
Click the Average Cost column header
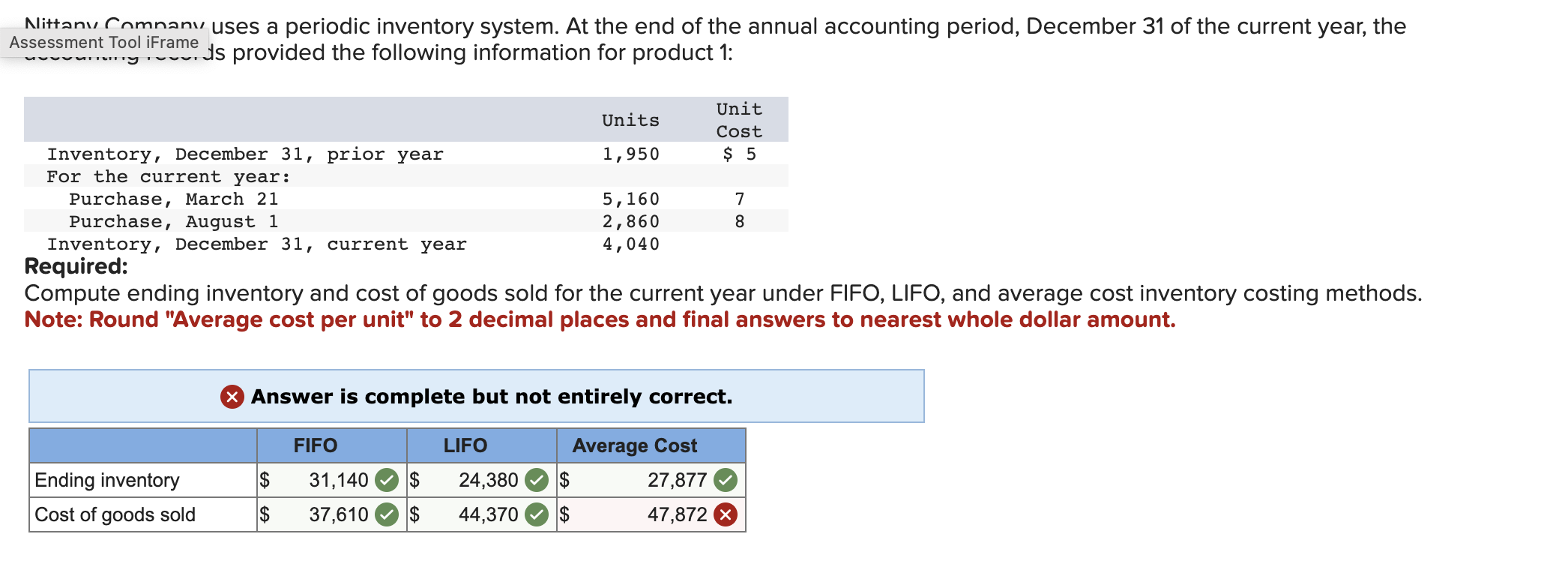point(635,445)
